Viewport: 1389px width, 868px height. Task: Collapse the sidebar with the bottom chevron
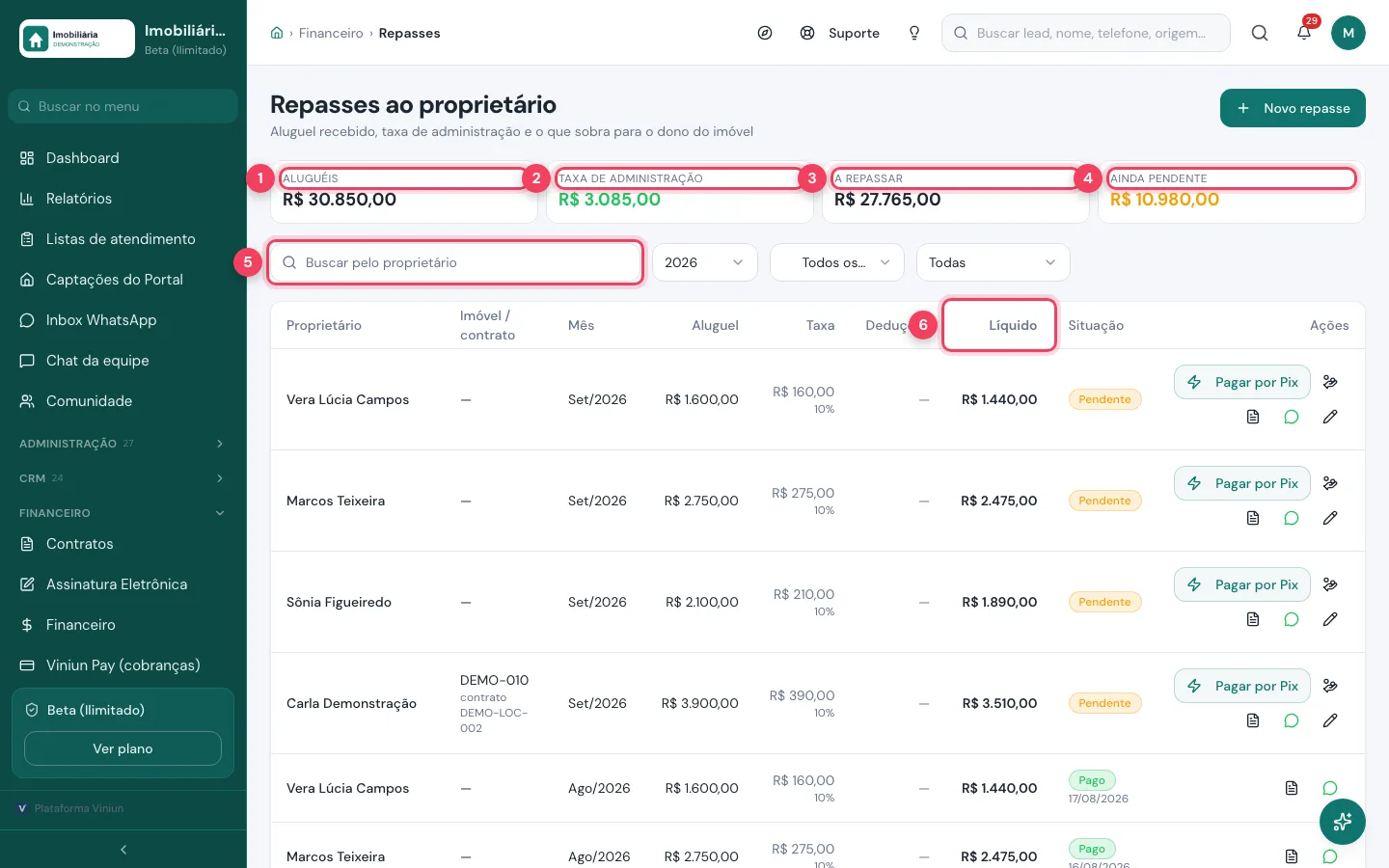[123, 850]
